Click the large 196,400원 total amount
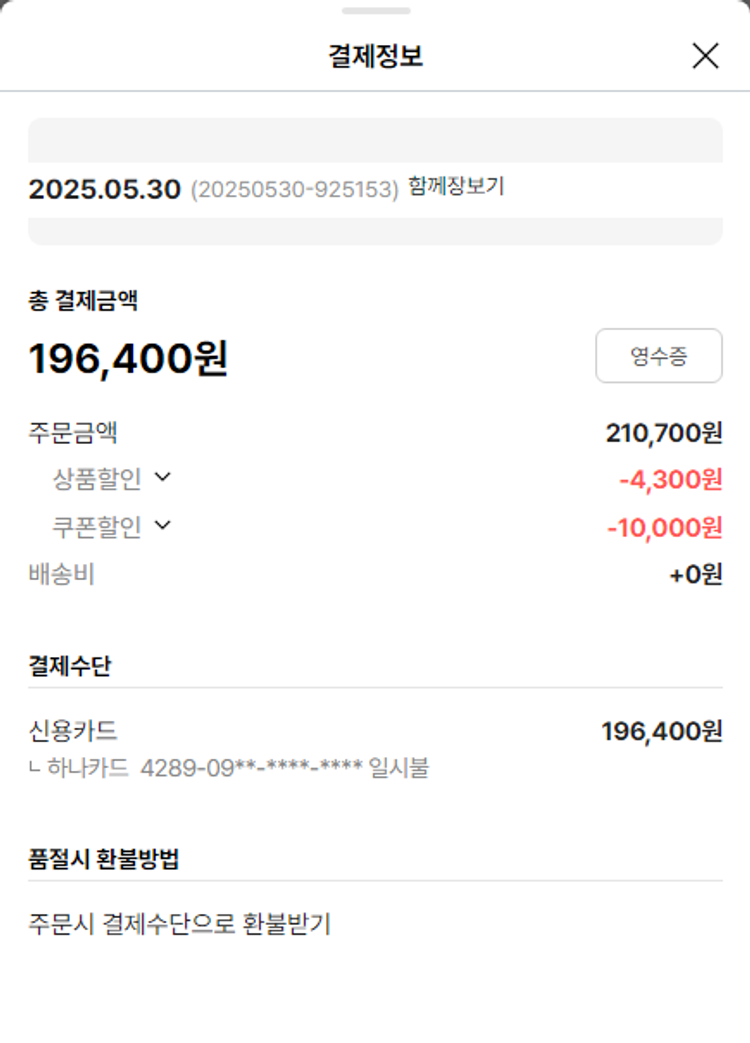The width and height of the screenshot is (750, 1043). pos(128,359)
